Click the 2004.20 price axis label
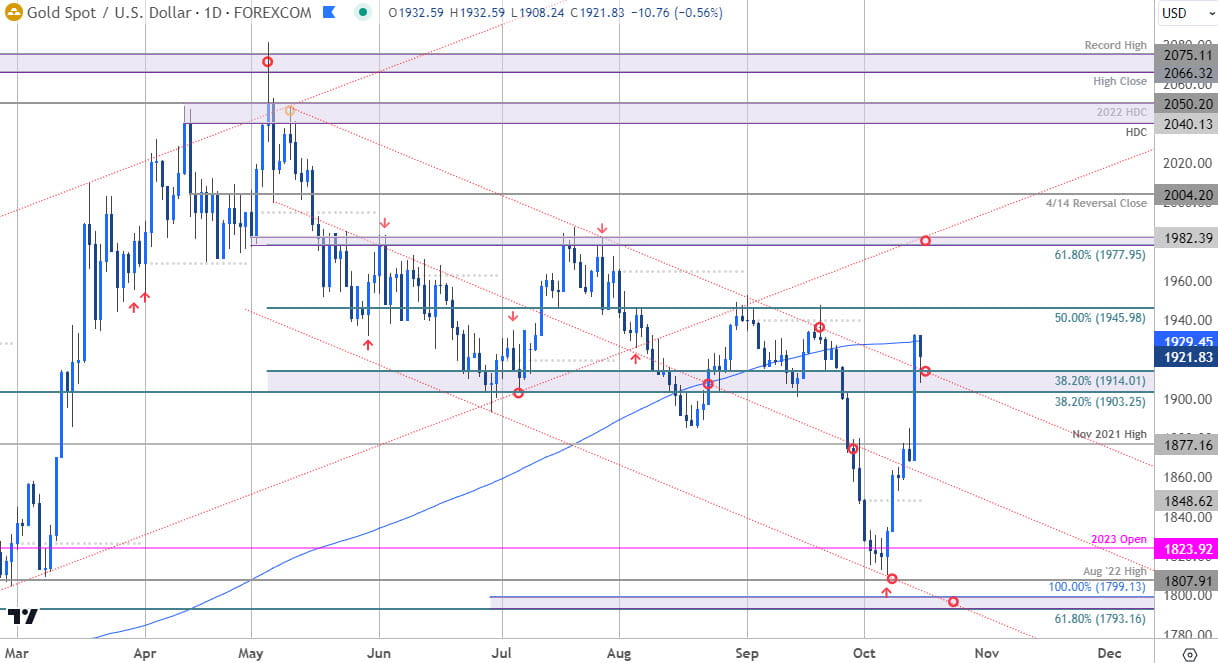Viewport: 1218px width, 663px height. (x=1185, y=194)
